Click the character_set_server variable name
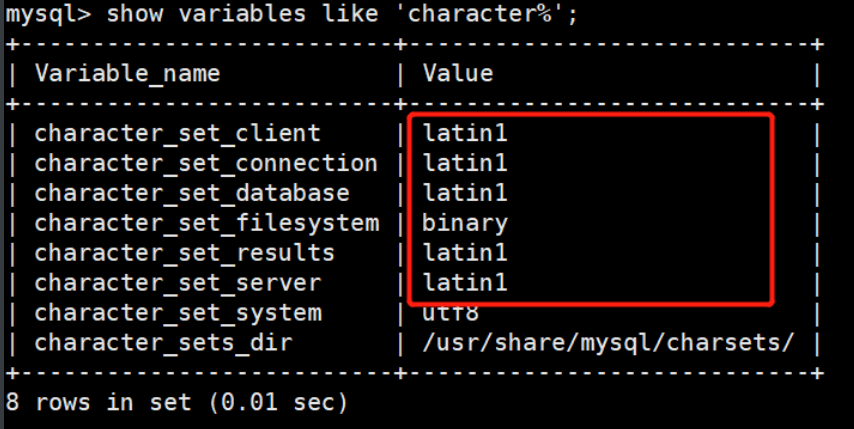This screenshot has height=429, width=854. point(178,283)
